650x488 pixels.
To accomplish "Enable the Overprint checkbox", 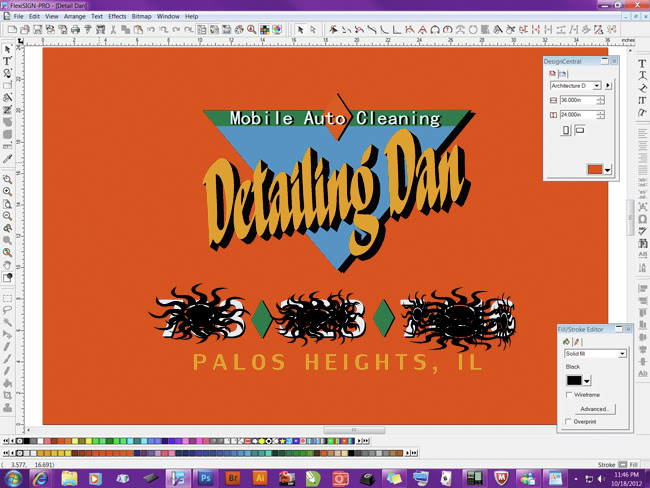I will pyautogui.click(x=568, y=422).
